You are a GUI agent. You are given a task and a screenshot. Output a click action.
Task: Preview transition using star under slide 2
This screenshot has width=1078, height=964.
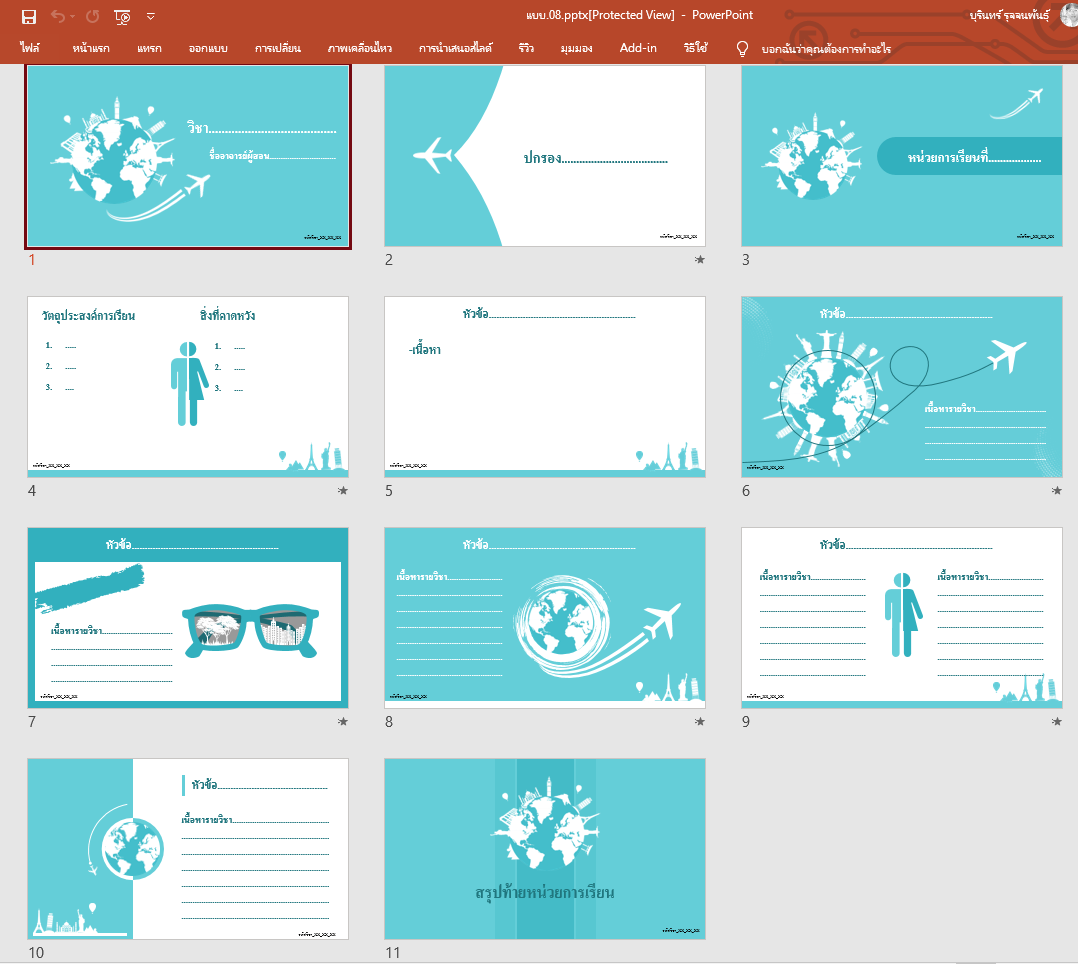tap(699, 260)
